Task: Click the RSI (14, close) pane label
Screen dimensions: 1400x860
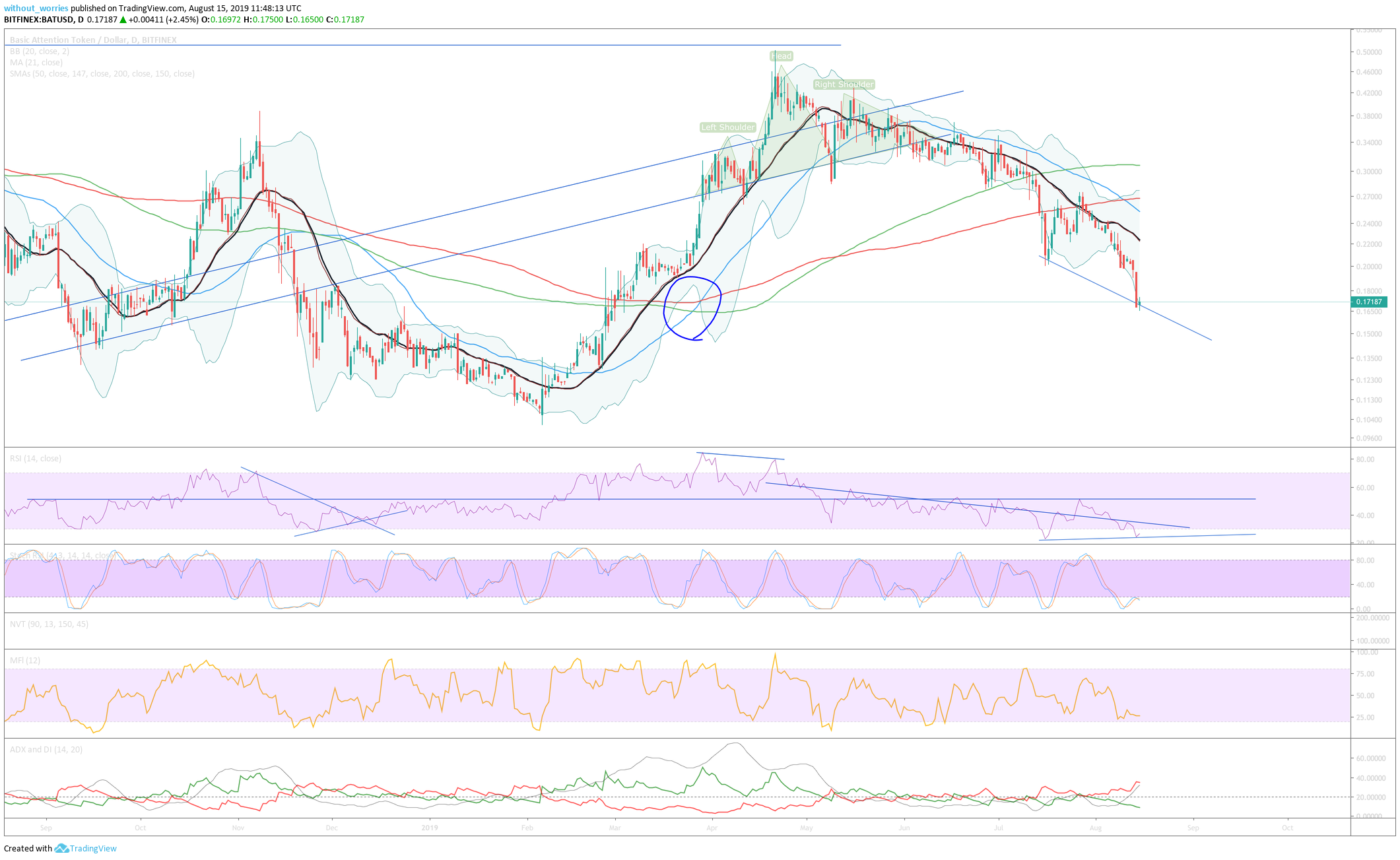Action: [x=36, y=459]
